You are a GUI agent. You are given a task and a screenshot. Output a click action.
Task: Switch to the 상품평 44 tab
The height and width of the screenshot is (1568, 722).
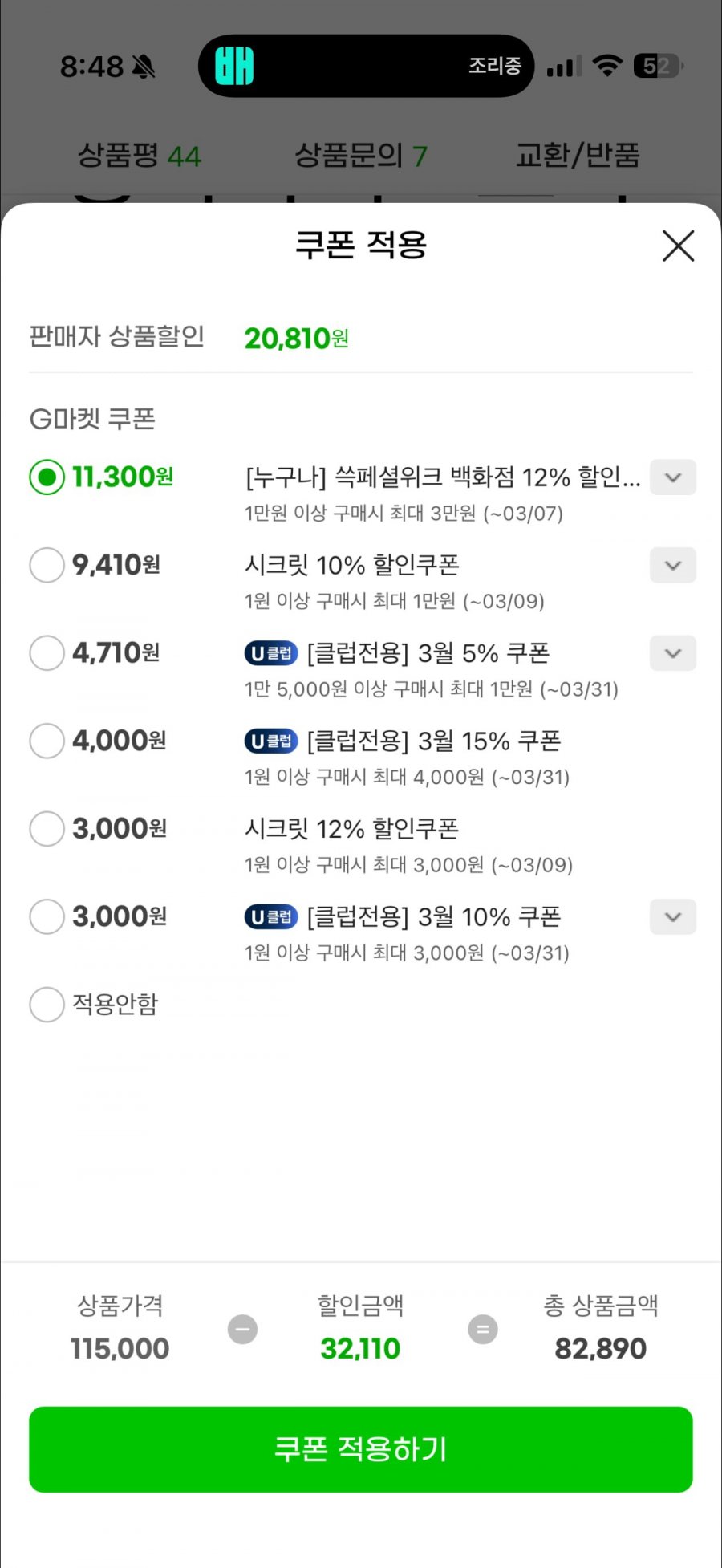click(139, 155)
